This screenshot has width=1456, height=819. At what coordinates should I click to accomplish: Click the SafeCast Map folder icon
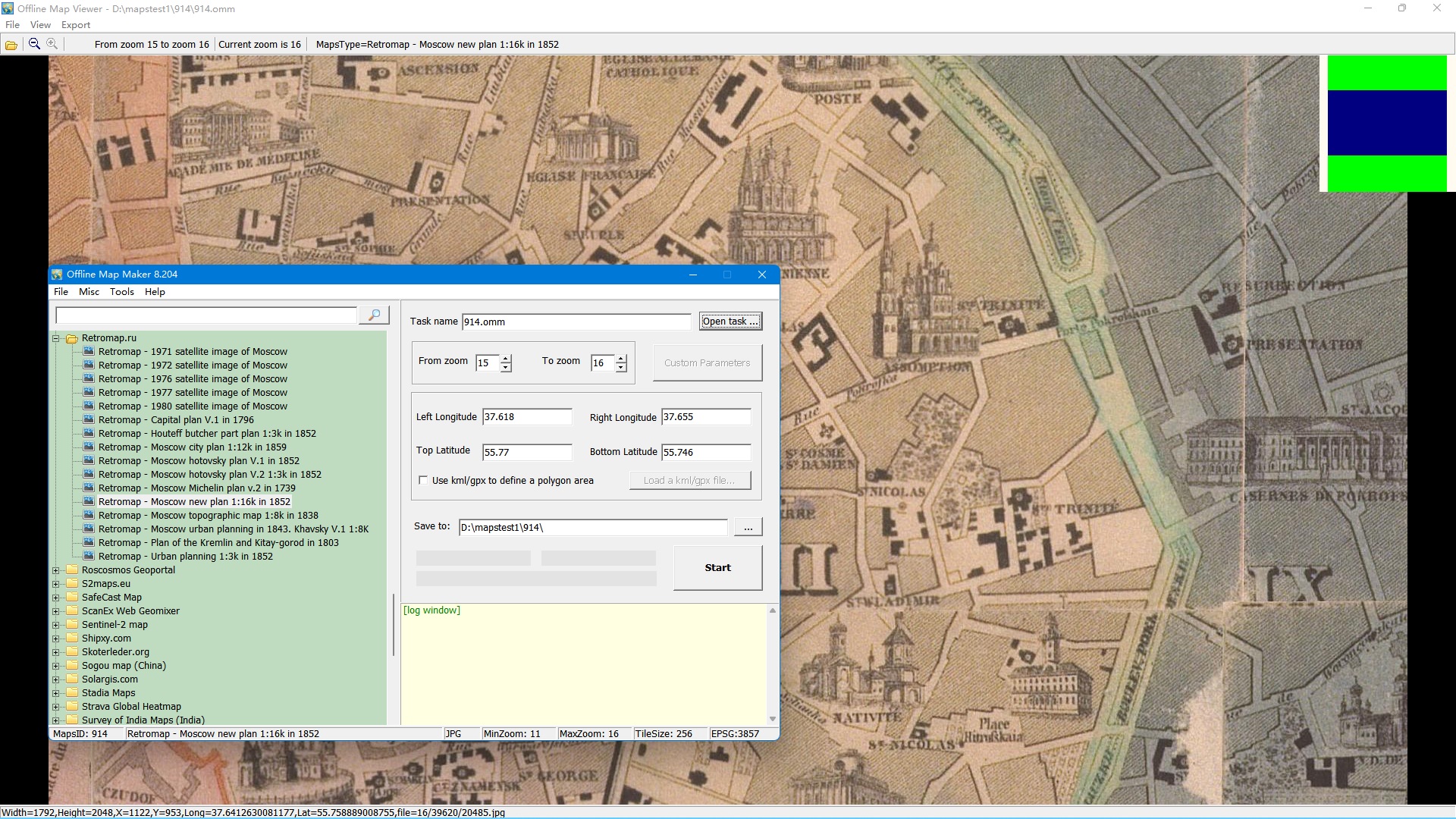click(72, 598)
